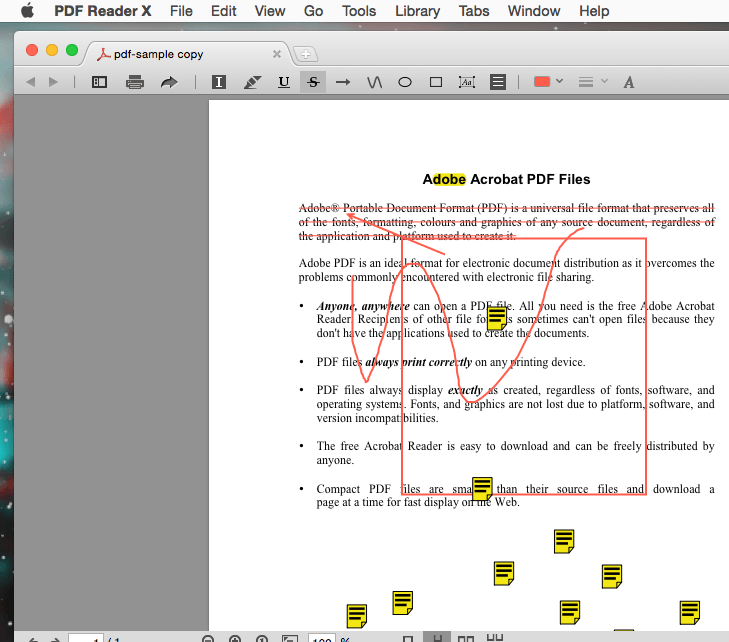The width and height of the screenshot is (729, 642).
Task: Click the line thickness icon
Action: [586, 82]
